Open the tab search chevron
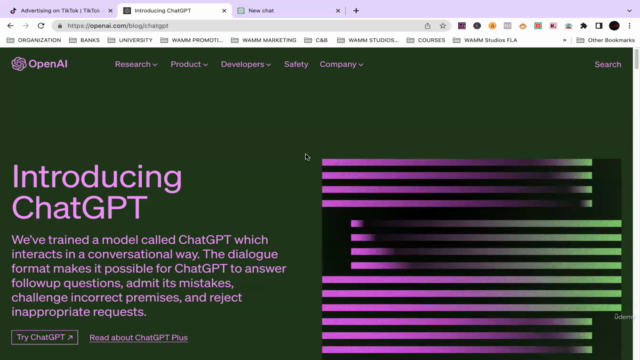This screenshot has width=640, height=360. click(x=629, y=11)
